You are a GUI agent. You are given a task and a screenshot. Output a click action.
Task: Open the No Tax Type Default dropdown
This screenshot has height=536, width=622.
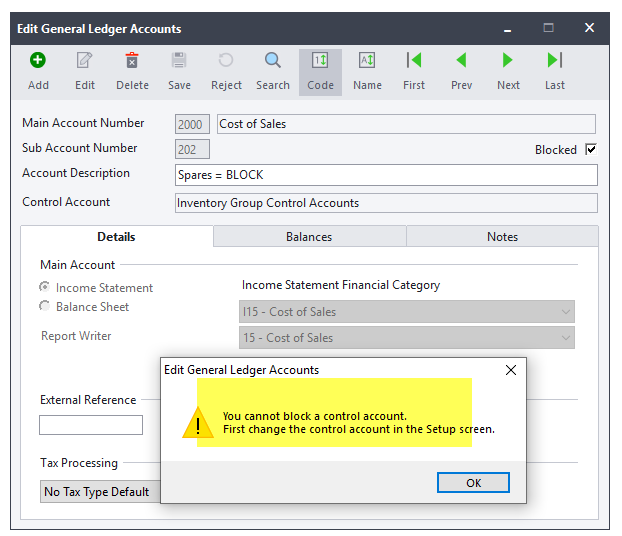click(98, 492)
